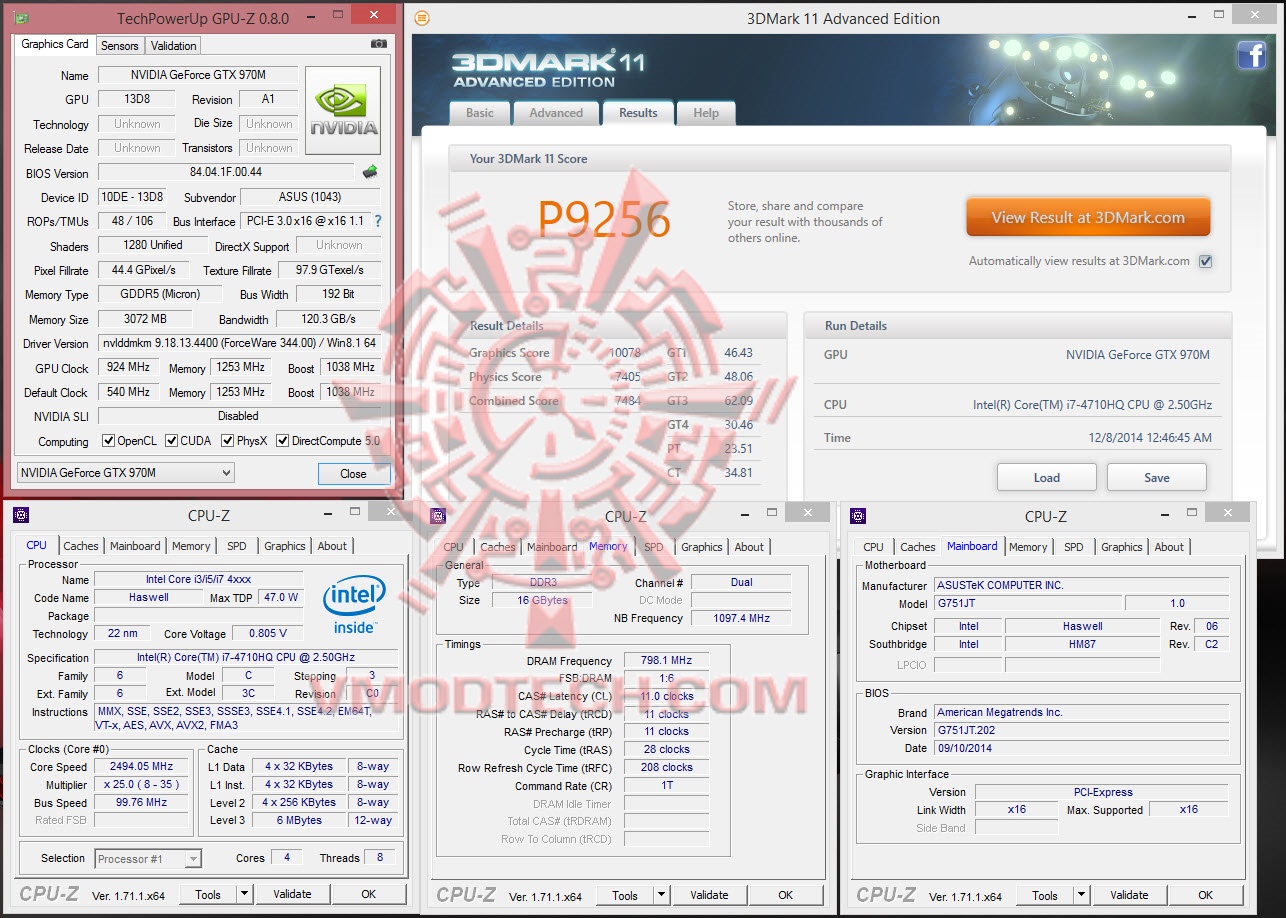Screen dimensions: 1286x918
Task: Click the NVIDIA logo in GPU-Z
Action: 343,110
